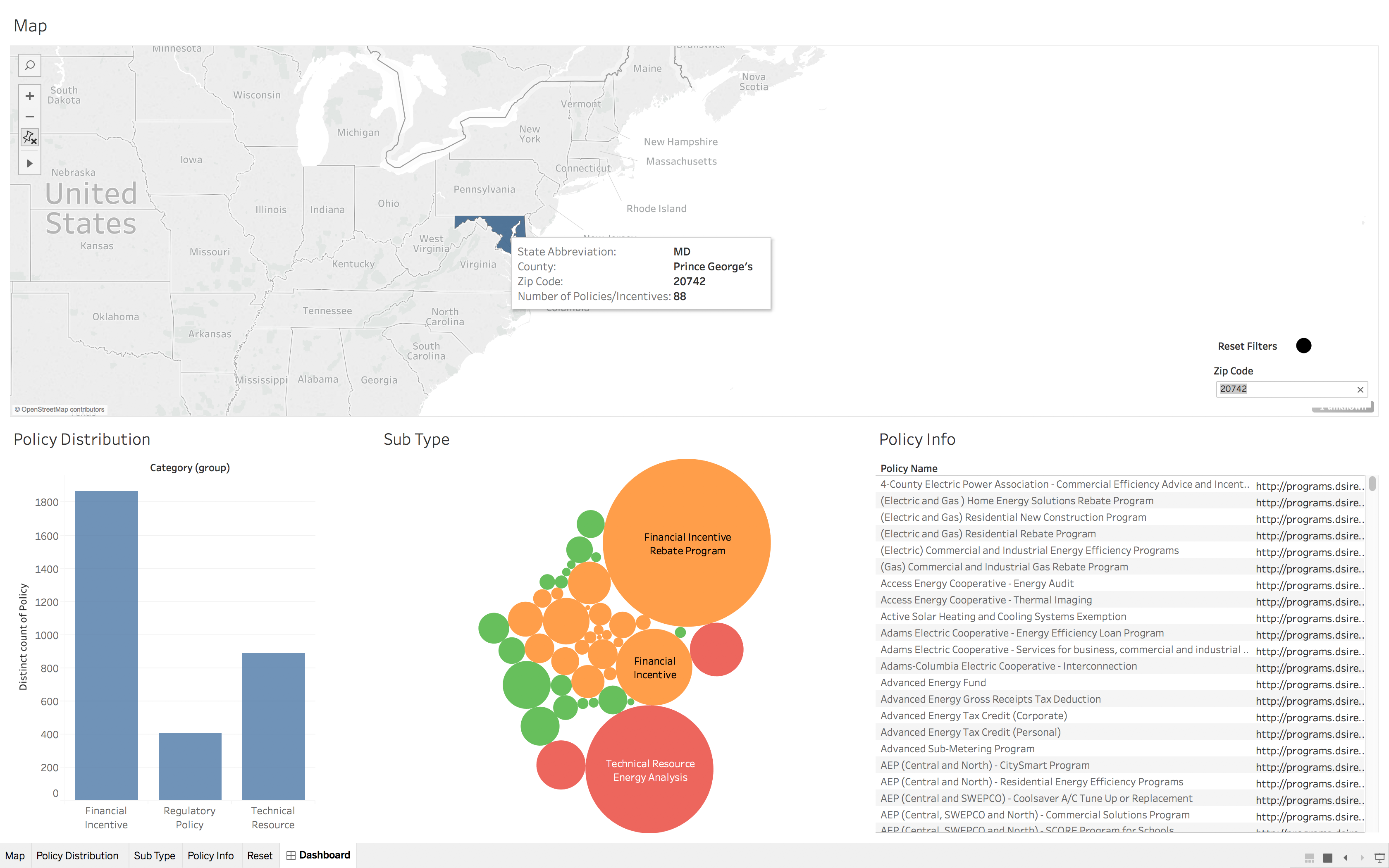Select Financial Incentive Rebate Program bubble

(x=687, y=543)
